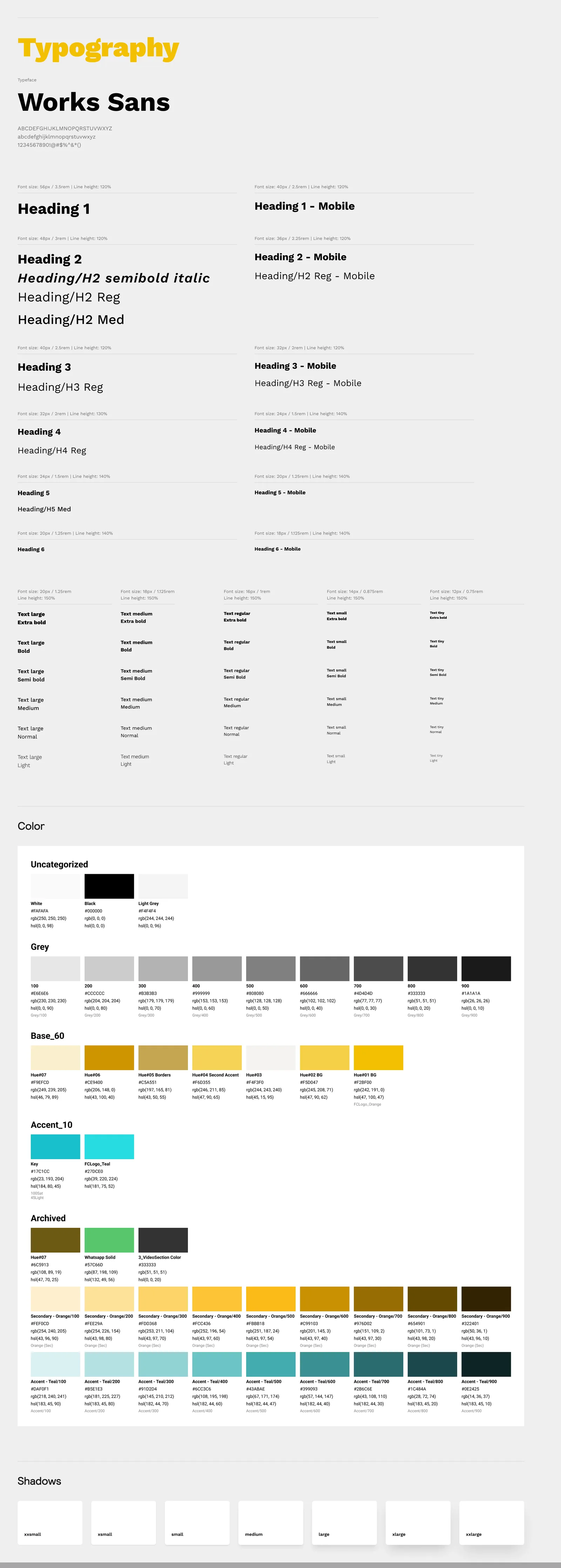Image resolution: width=561 pixels, height=1568 pixels.
Task: Select the Accent - Teal/900 swatch
Action: (486, 1364)
